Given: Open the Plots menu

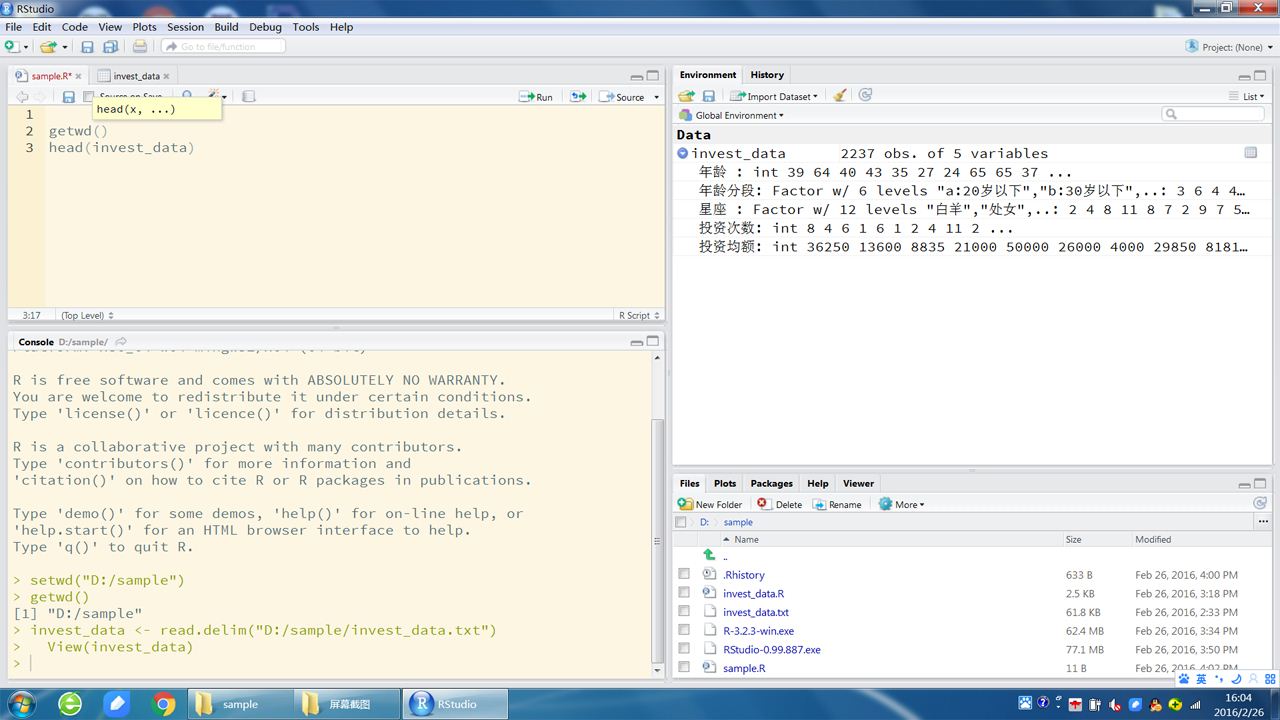Looking at the screenshot, I should coord(144,27).
